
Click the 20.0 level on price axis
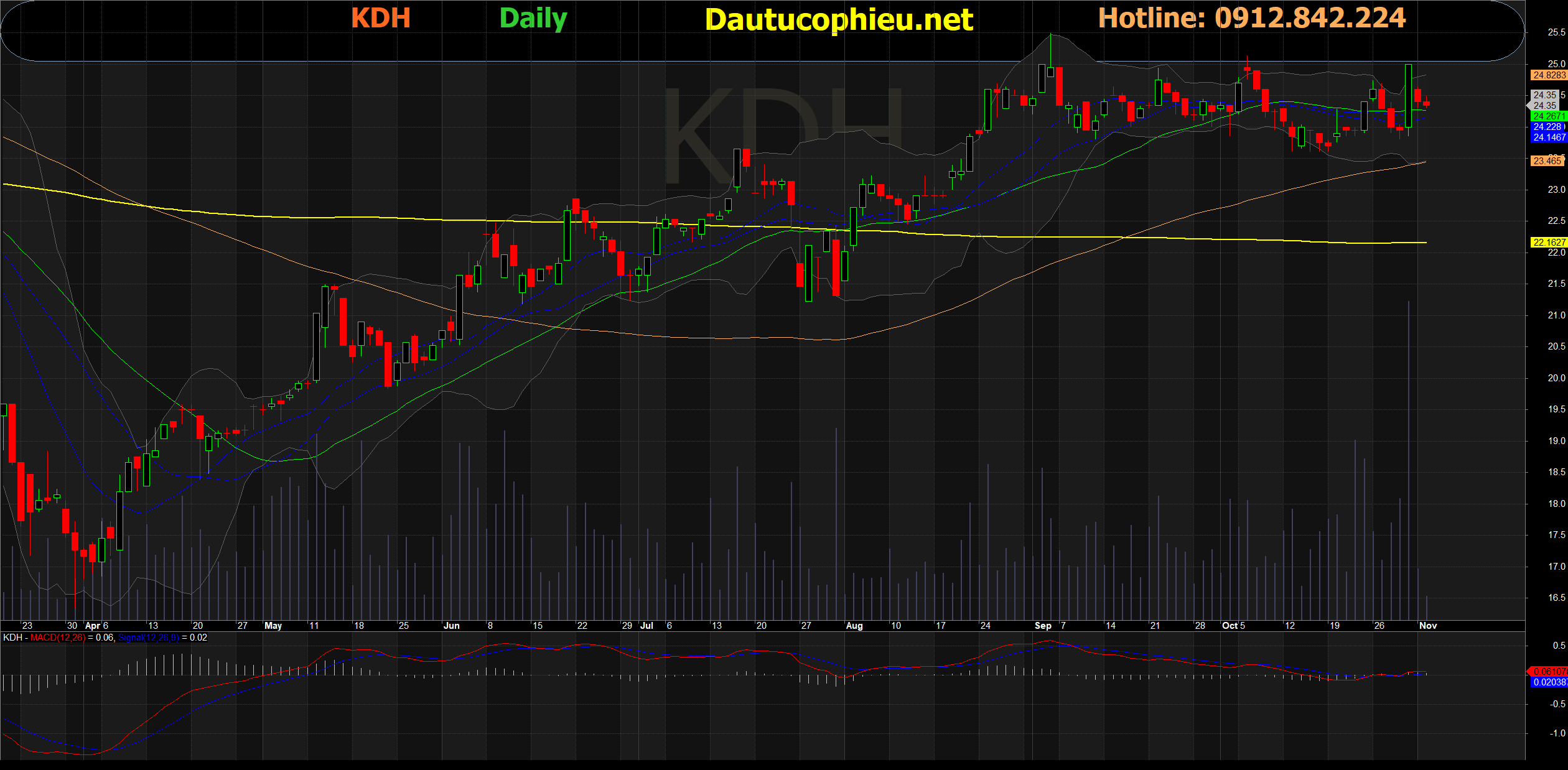click(x=1556, y=378)
